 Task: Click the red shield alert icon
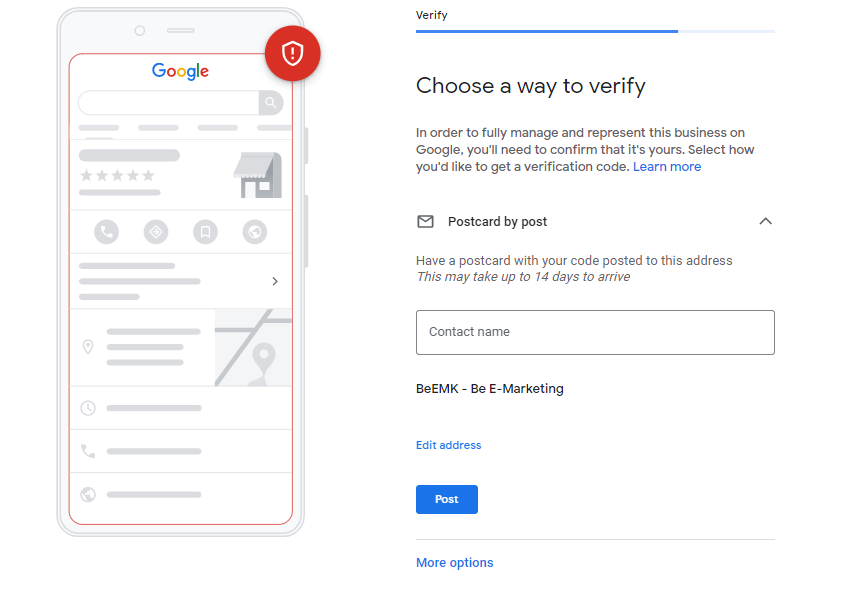pyautogui.click(x=292, y=54)
